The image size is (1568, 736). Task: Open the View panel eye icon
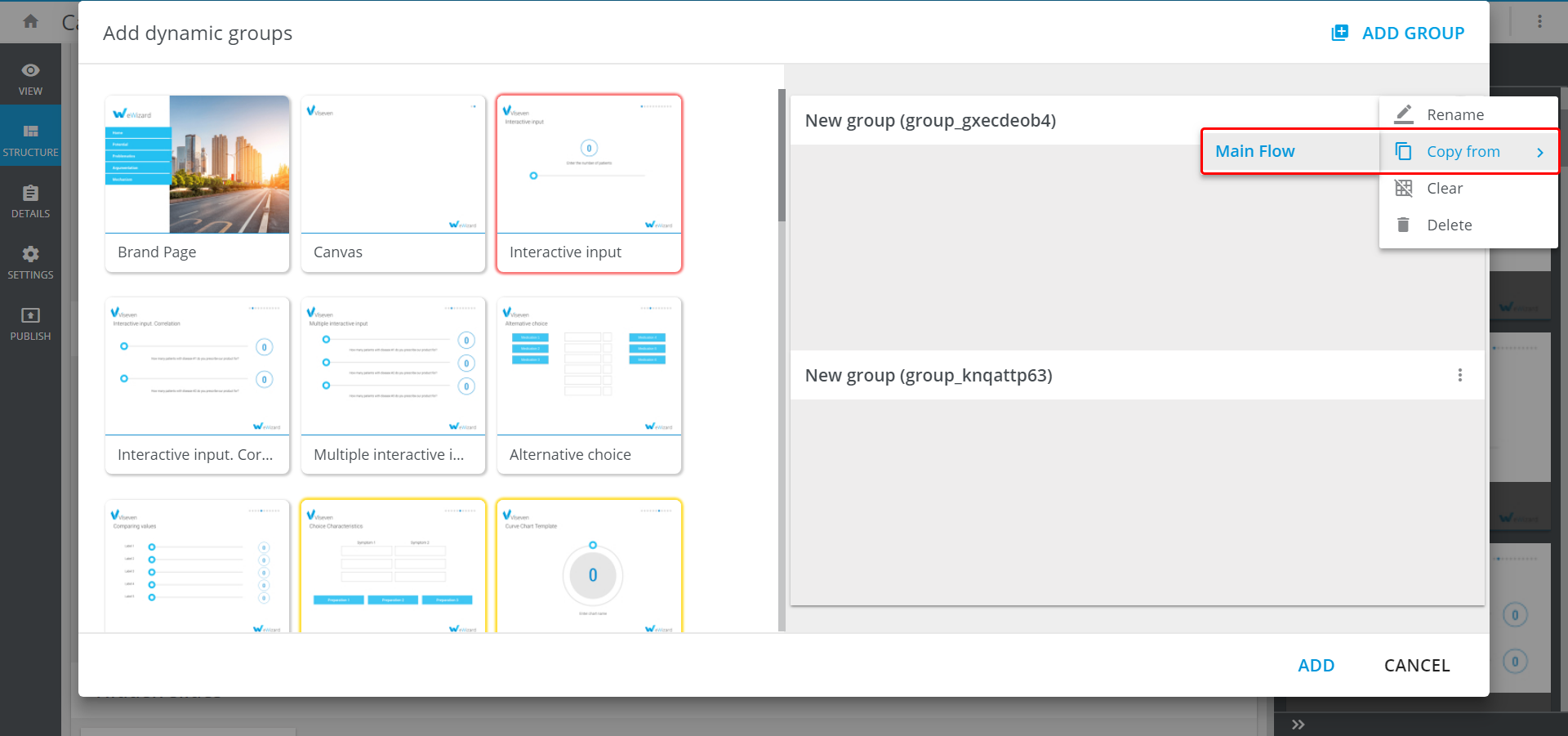30,71
